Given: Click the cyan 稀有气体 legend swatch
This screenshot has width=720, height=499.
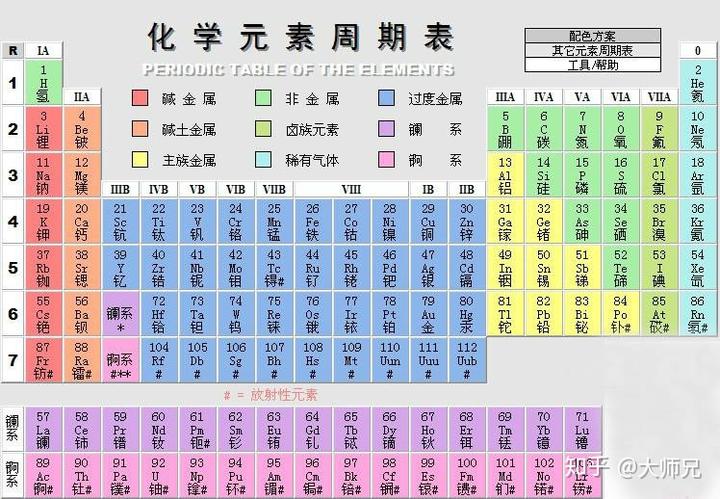Looking at the screenshot, I should (x=263, y=160).
